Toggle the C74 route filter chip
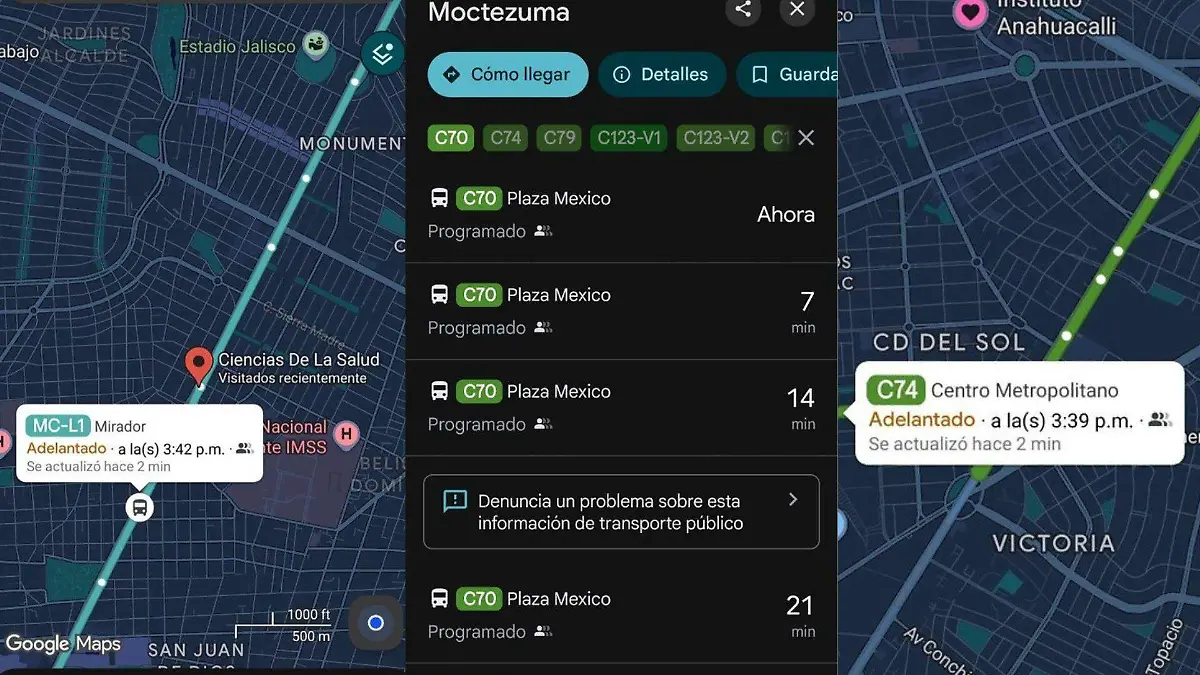Viewport: 1200px width, 675px height. pos(506,138)
